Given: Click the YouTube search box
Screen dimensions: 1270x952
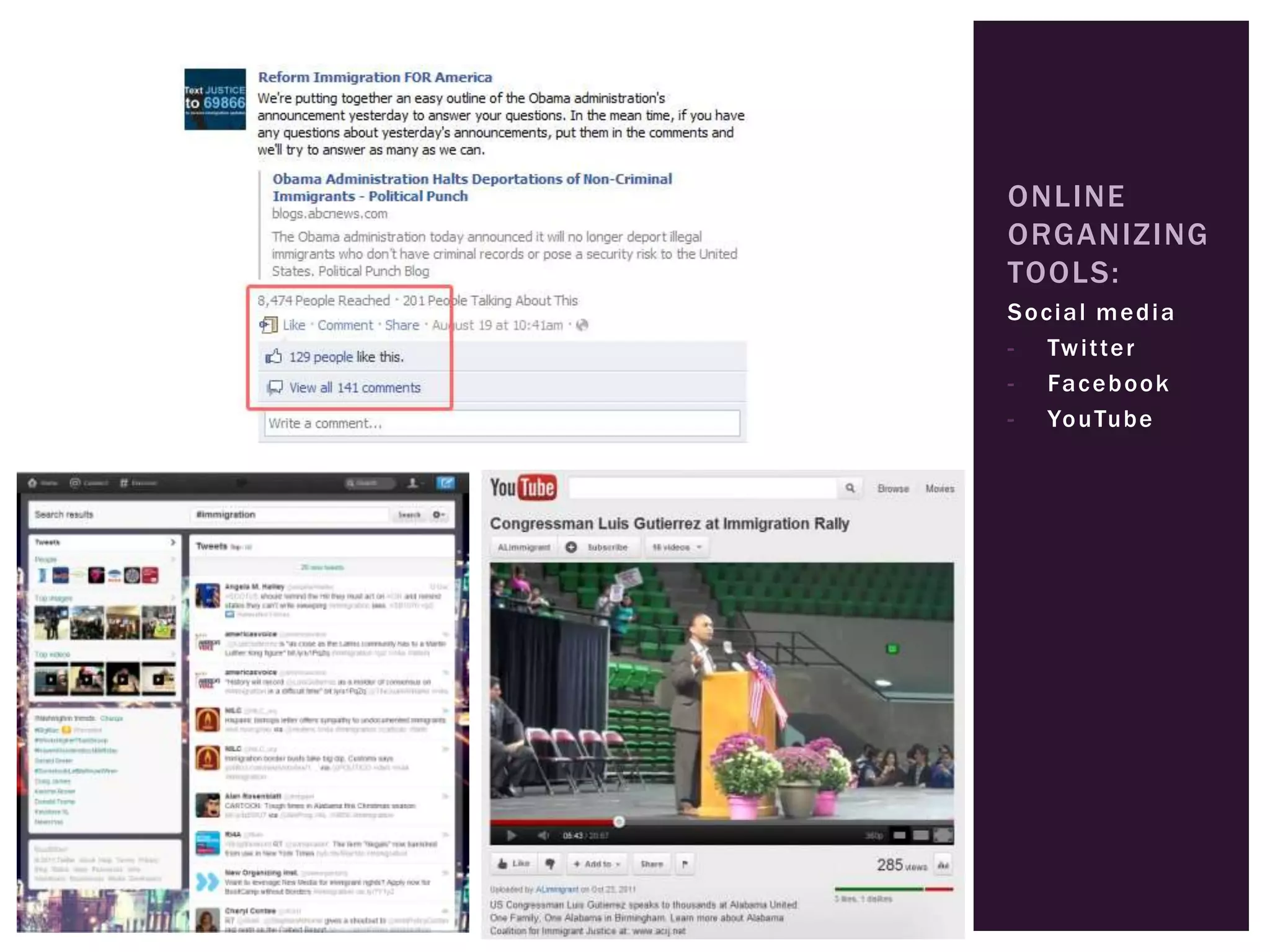Looking at the screenshot, I should [703, 488].
